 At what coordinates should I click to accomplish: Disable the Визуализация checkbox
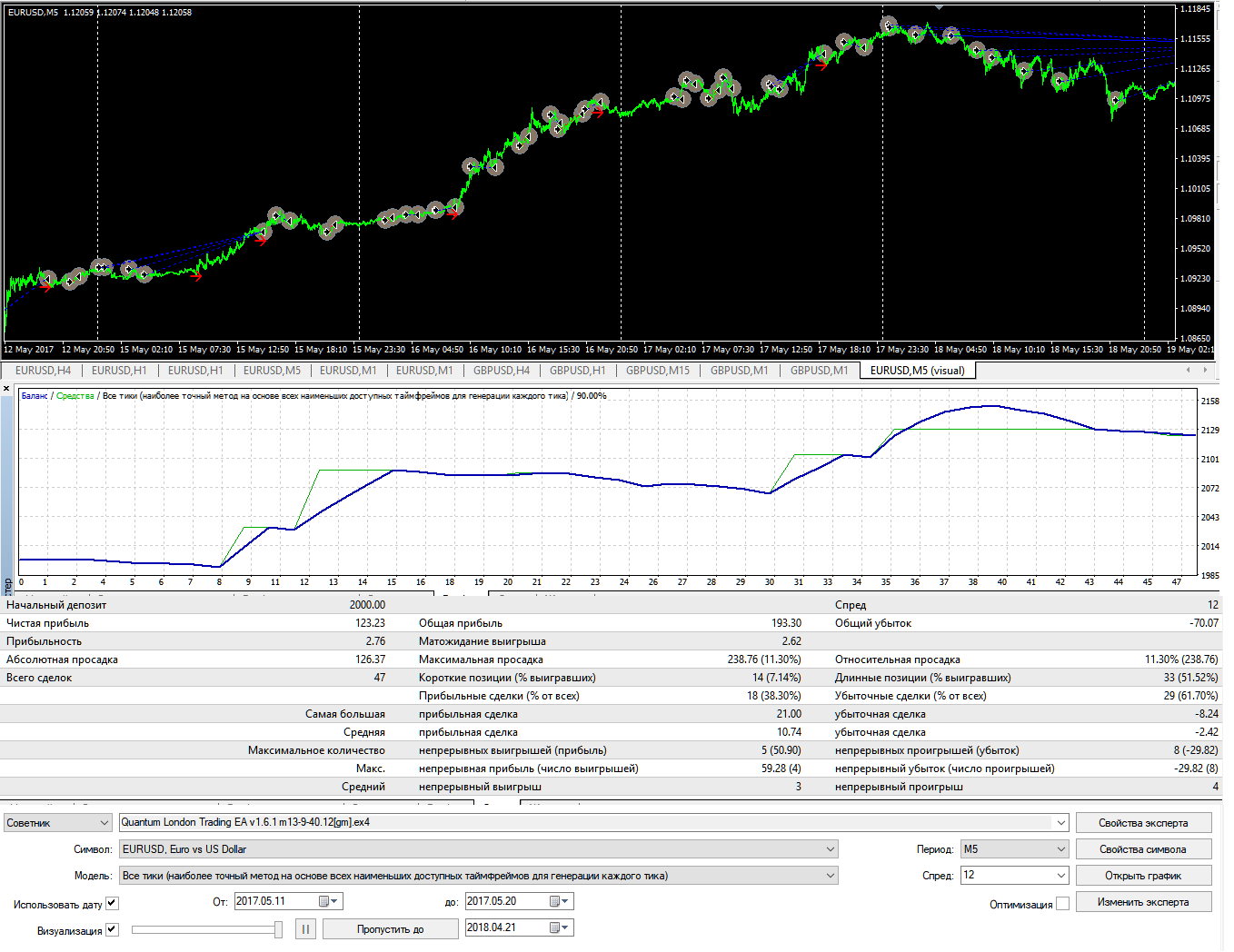[112, 929]
